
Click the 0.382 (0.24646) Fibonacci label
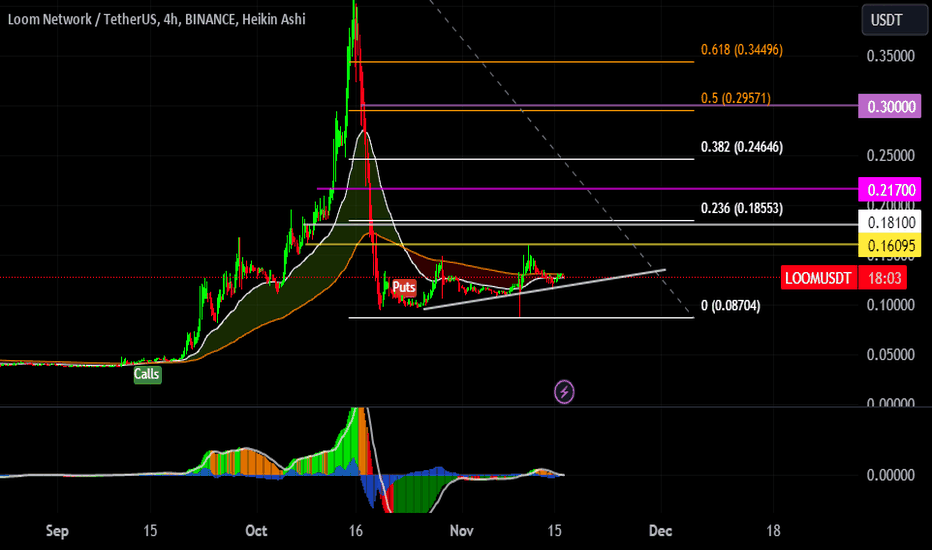[742, 147]
